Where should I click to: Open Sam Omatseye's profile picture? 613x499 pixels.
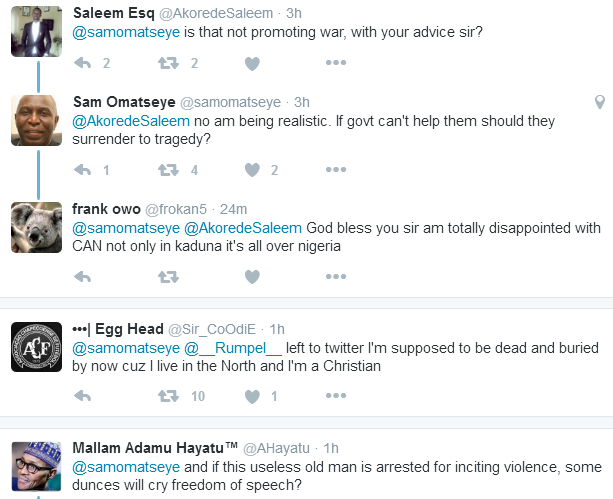(36, 120)
